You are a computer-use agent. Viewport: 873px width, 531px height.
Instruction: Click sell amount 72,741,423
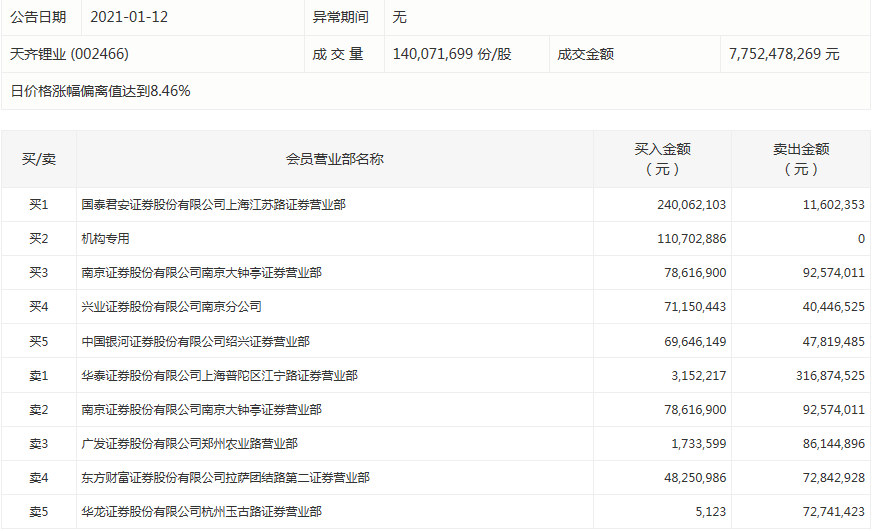833,512
